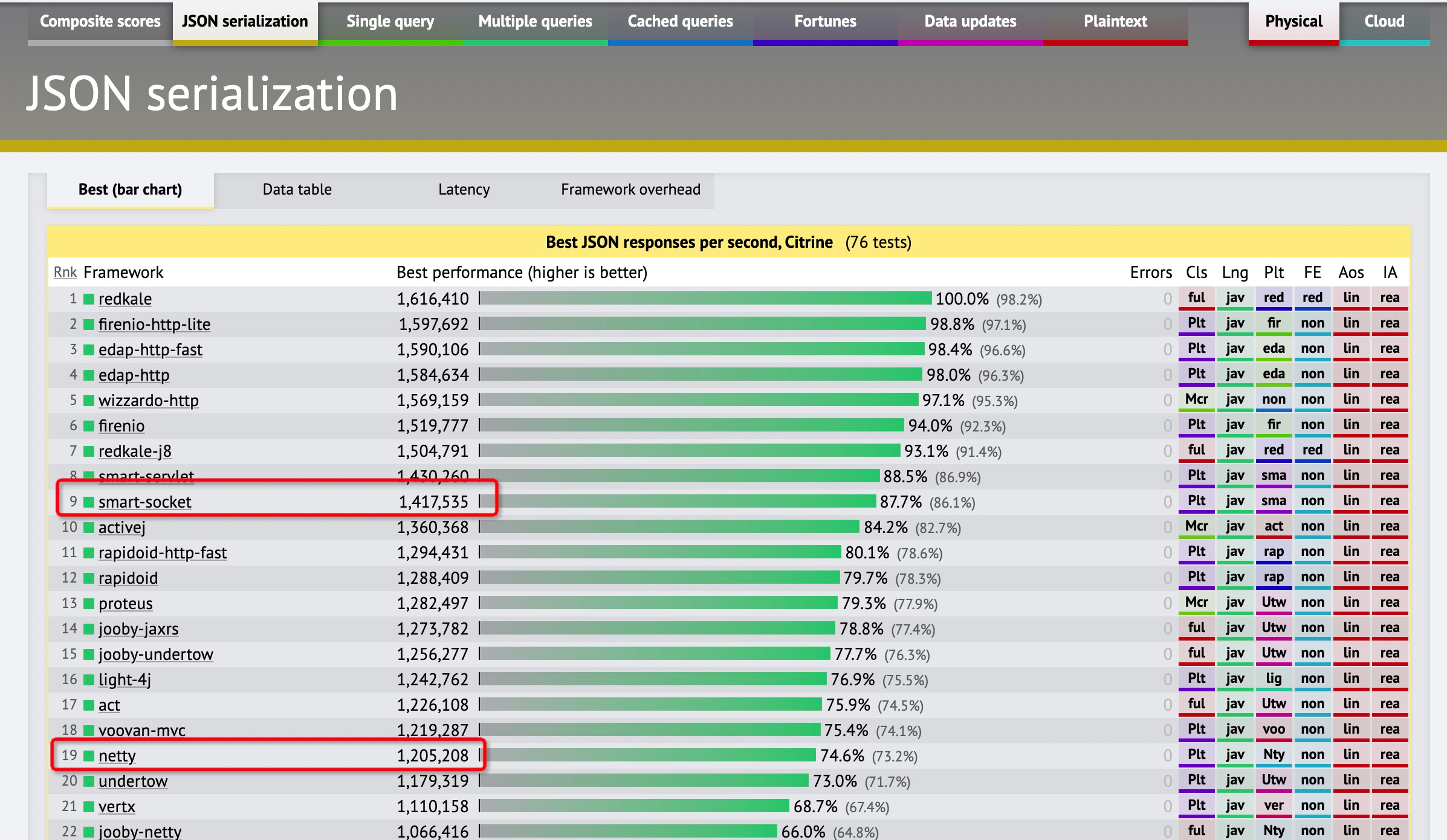
Task: Click the 'lin' OS tag in proteus row
Action: click(1352, 603)
